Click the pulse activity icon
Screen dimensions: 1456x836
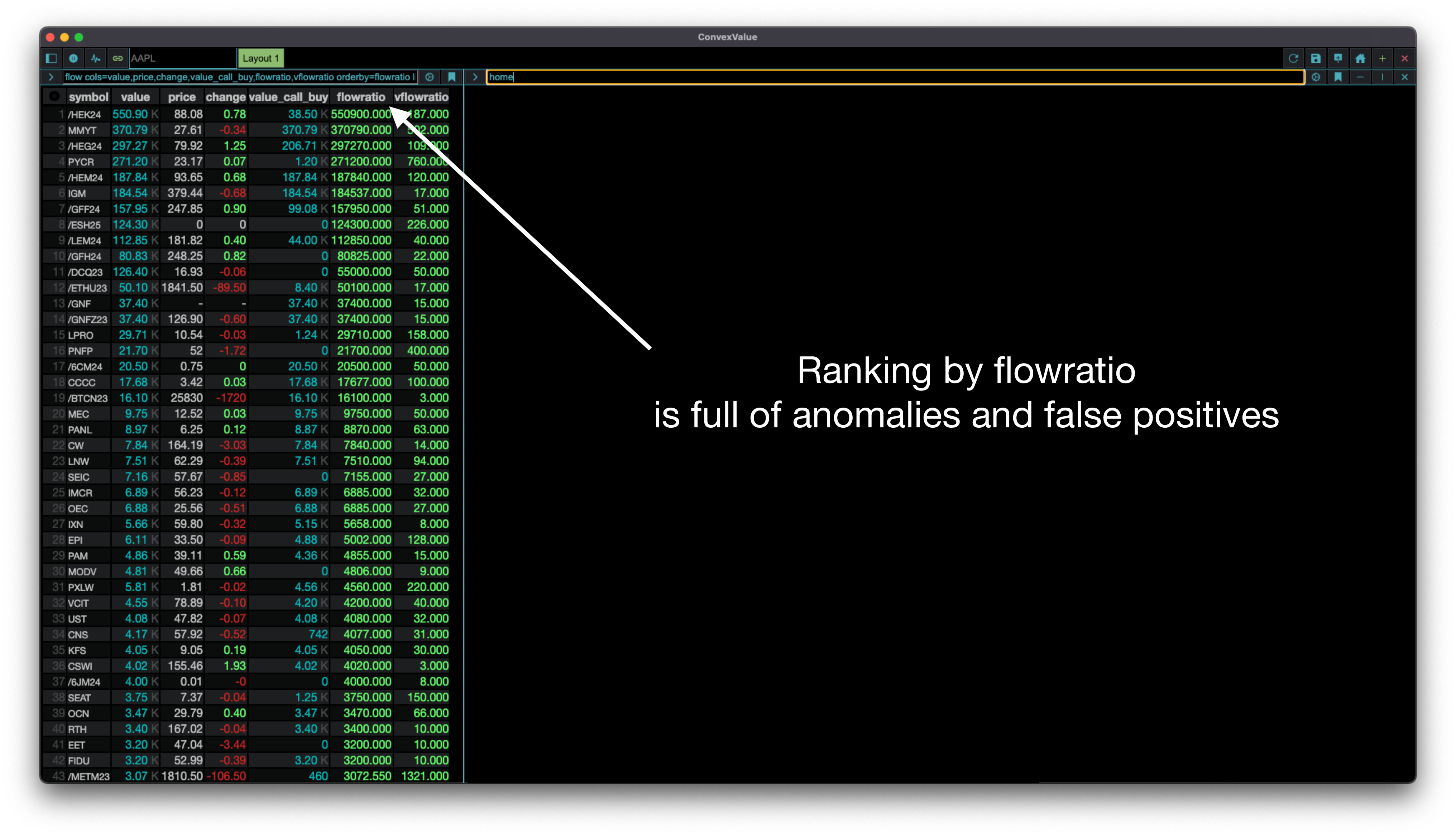coord(95,58)
